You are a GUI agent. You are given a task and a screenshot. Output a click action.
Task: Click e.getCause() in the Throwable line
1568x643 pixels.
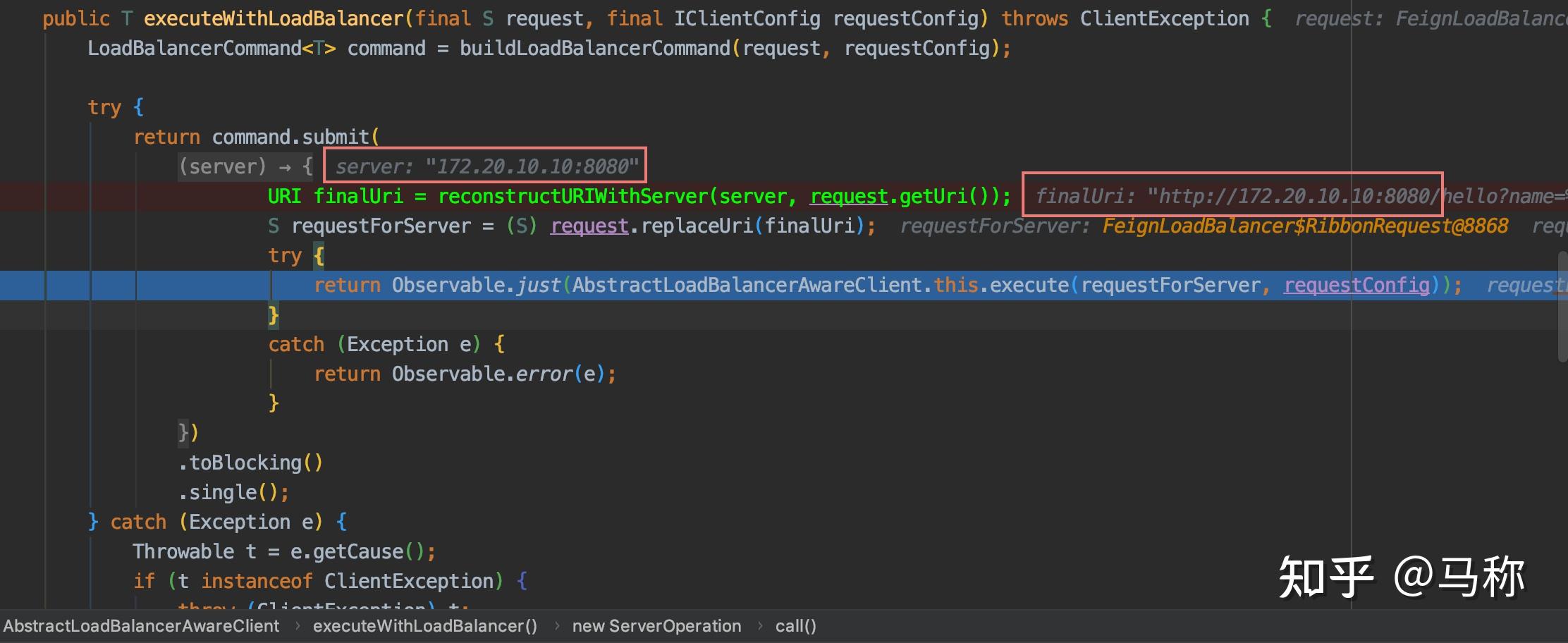(x=357, y=551)
